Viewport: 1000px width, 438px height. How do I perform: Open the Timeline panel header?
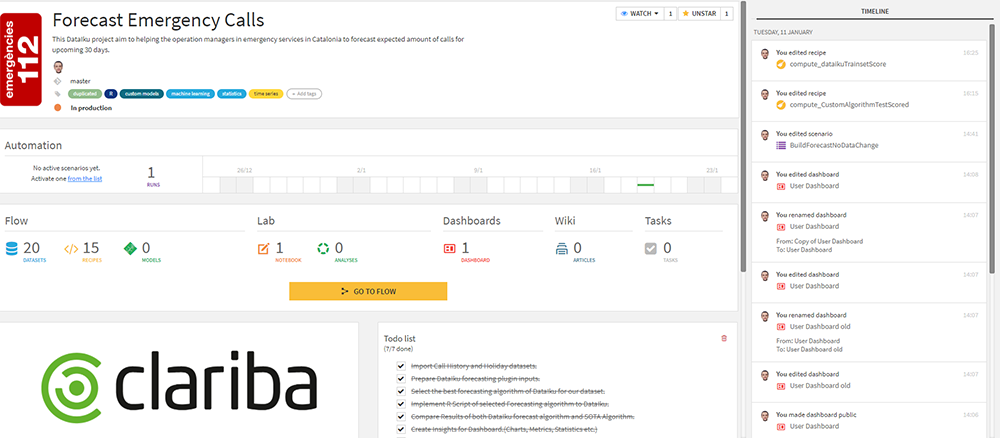pos(874,11)
